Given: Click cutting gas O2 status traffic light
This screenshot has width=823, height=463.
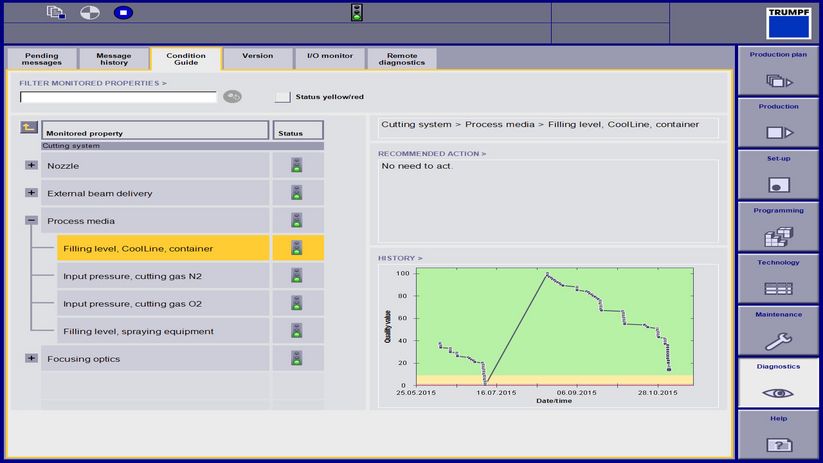Looking at the screenshot, I should click(x=297, y=303).
